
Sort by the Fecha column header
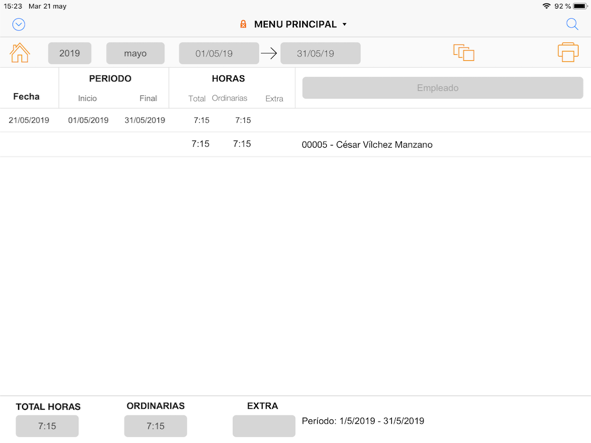coord(26,97)
